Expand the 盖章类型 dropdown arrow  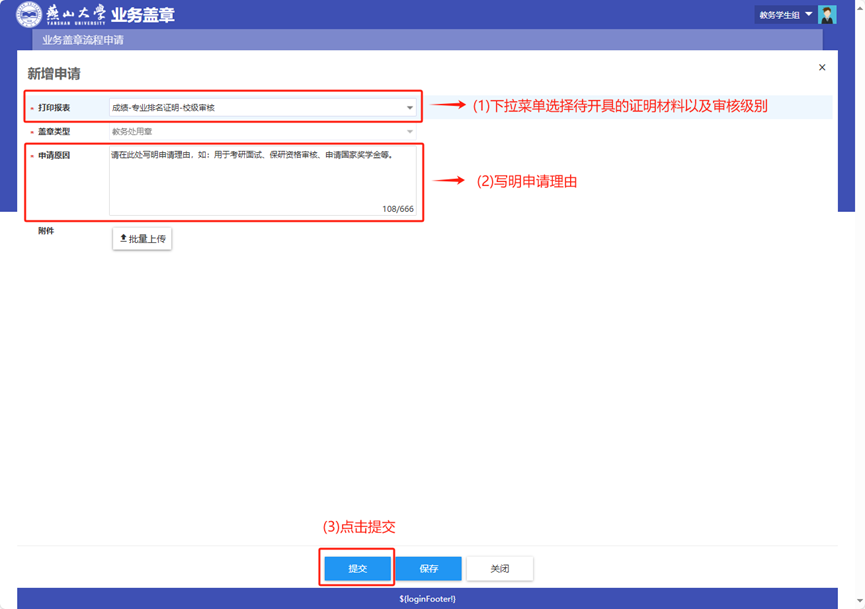click(410, 132)
